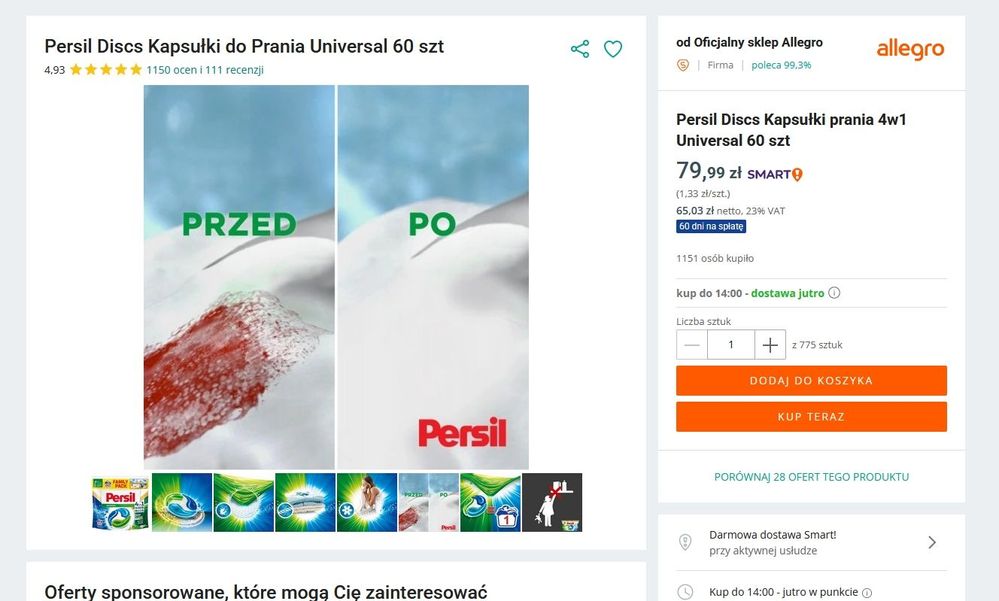Click the SMART! logo beside price

775,174
